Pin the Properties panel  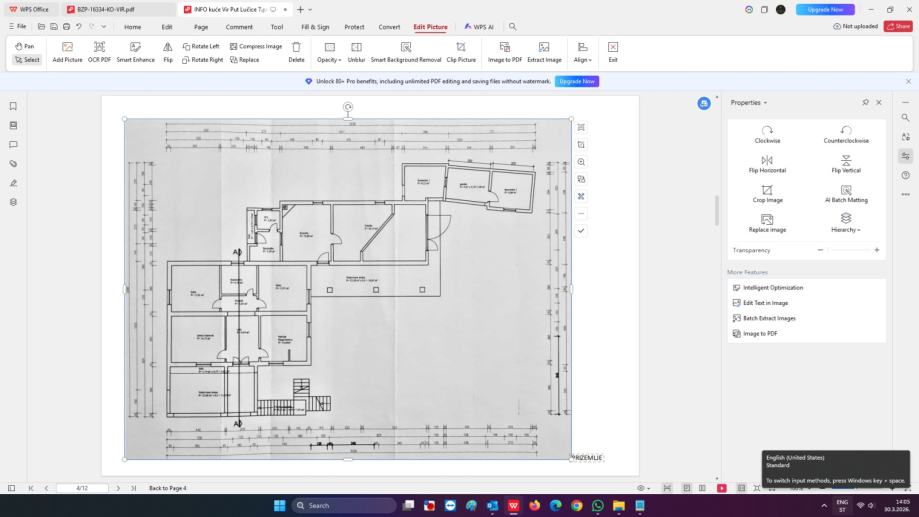865,102
